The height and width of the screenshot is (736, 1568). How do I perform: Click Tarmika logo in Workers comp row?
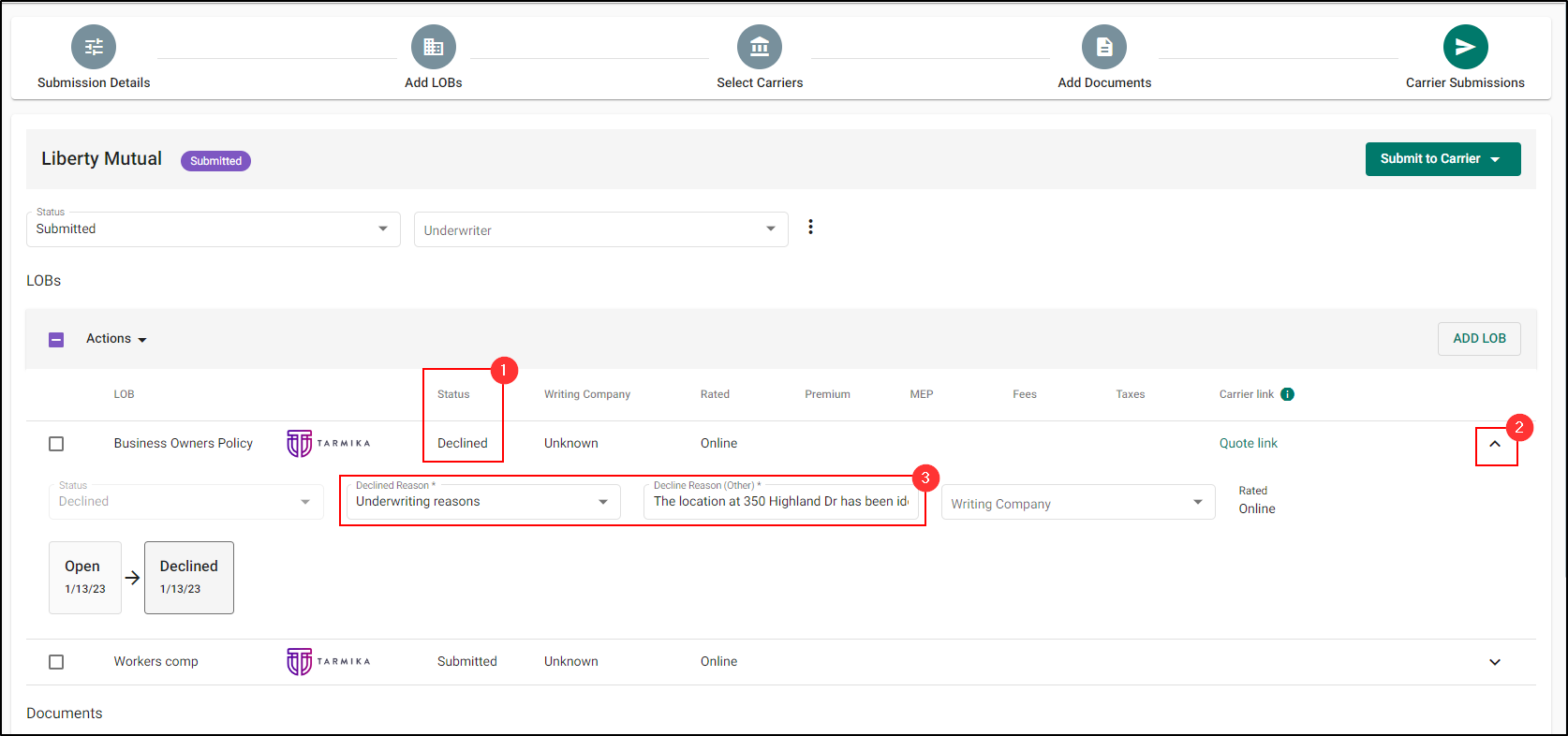point(328,662)
